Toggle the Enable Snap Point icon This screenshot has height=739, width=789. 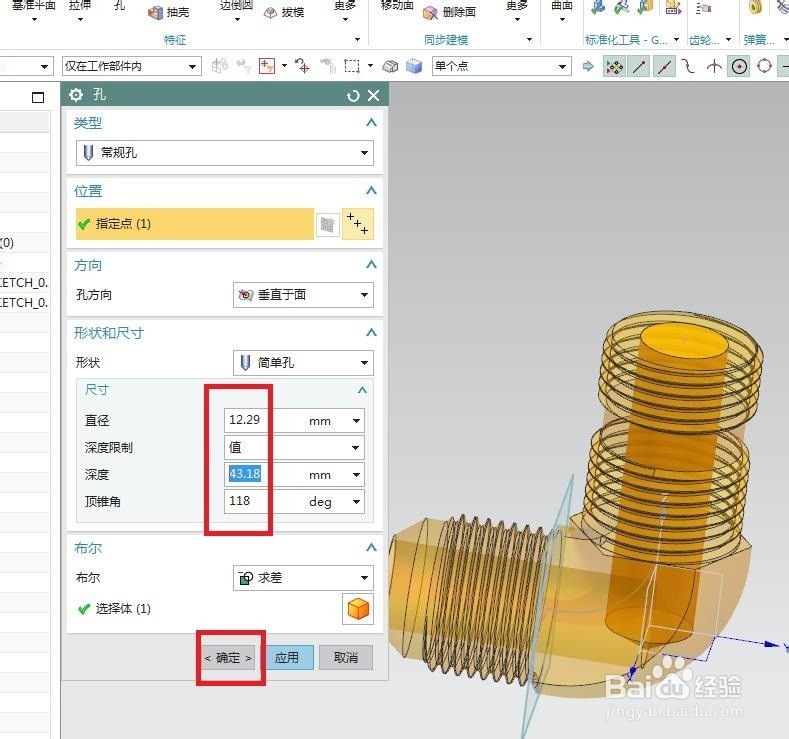point(614,66)
